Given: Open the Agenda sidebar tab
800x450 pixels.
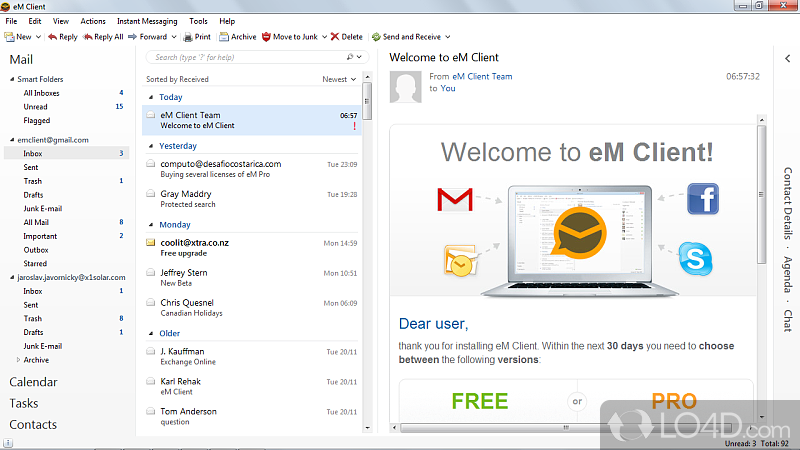Looking at the screenshot, I should [x=788, y=274].
